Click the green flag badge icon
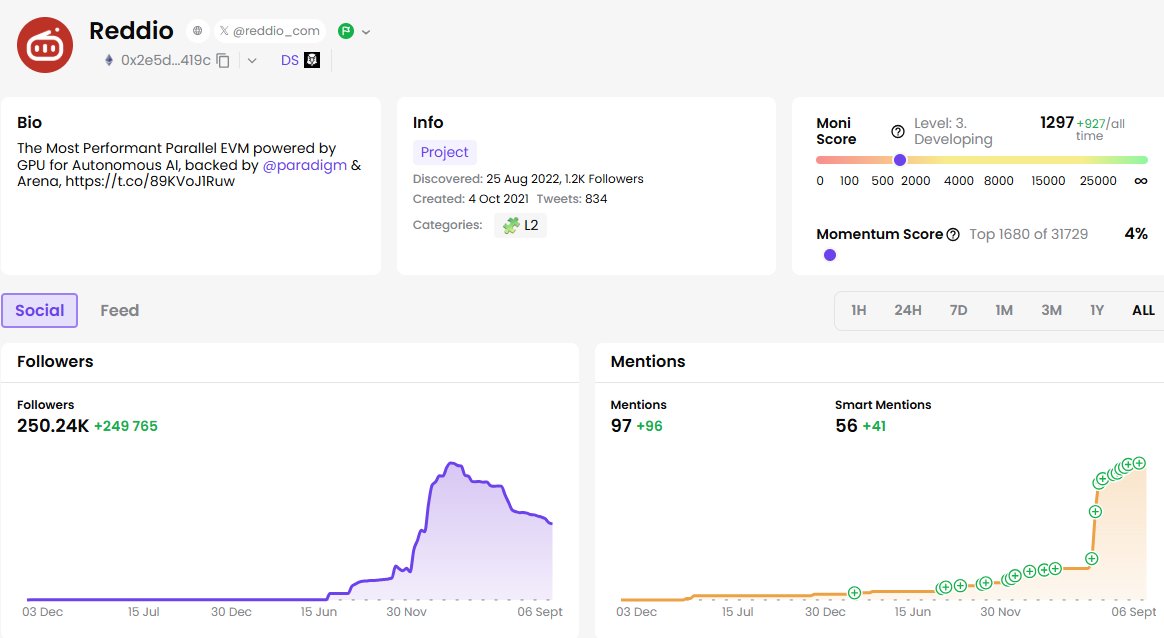Image resolution: width=1164 pixels, height=638 pixels. 346,30
